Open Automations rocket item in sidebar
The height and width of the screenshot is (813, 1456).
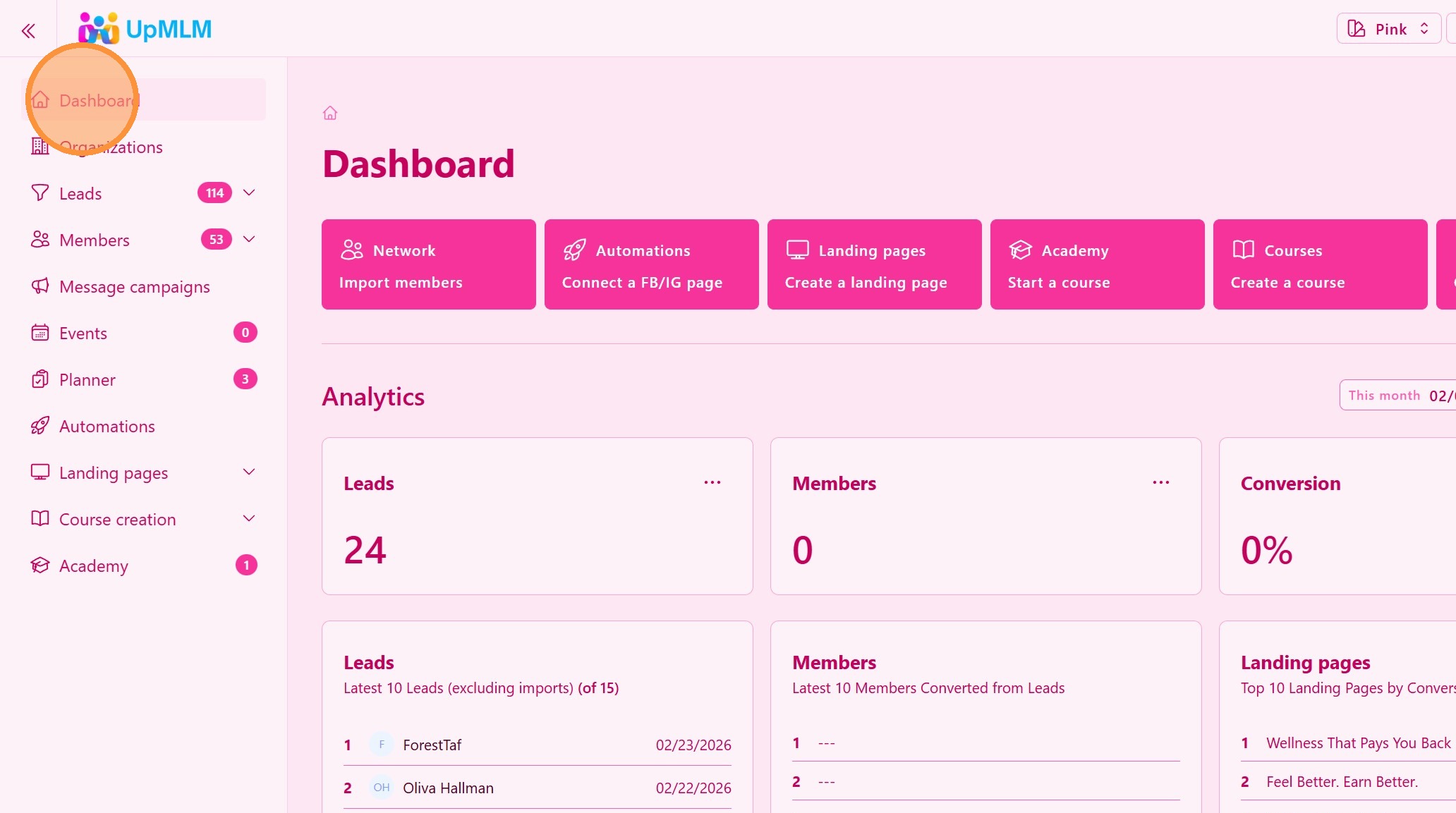(x=107, y=427)
